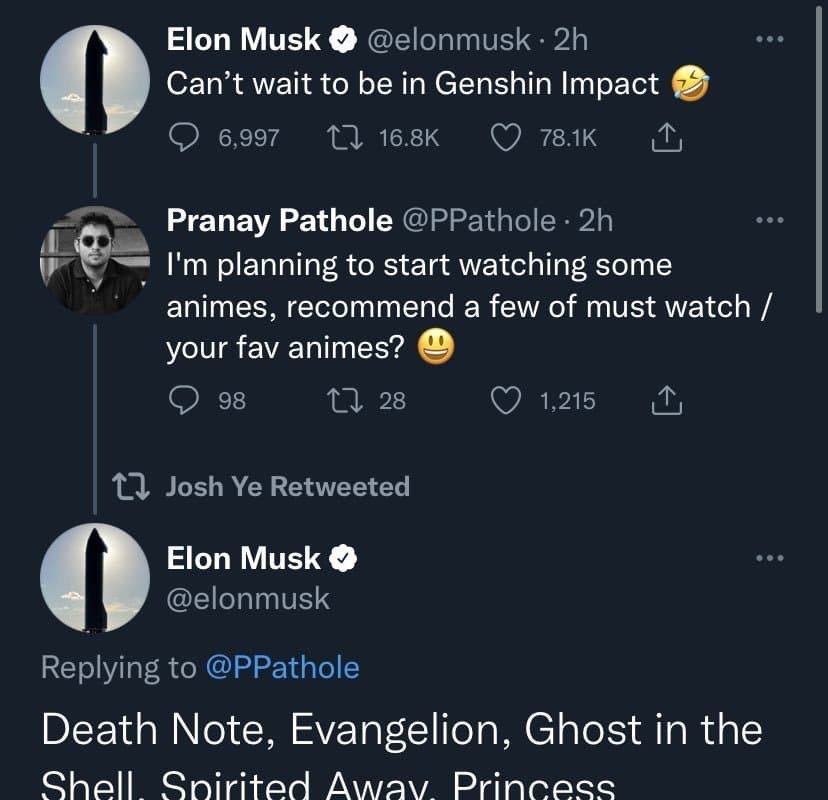Click the @PPathole mention link

[x=282, y=667]
